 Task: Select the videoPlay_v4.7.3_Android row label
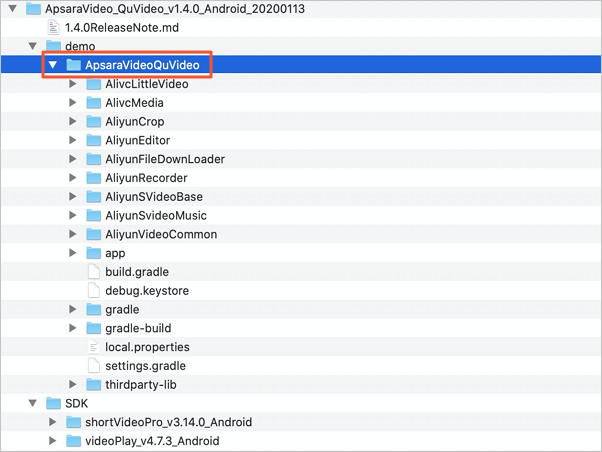click(x=152, y=441)
